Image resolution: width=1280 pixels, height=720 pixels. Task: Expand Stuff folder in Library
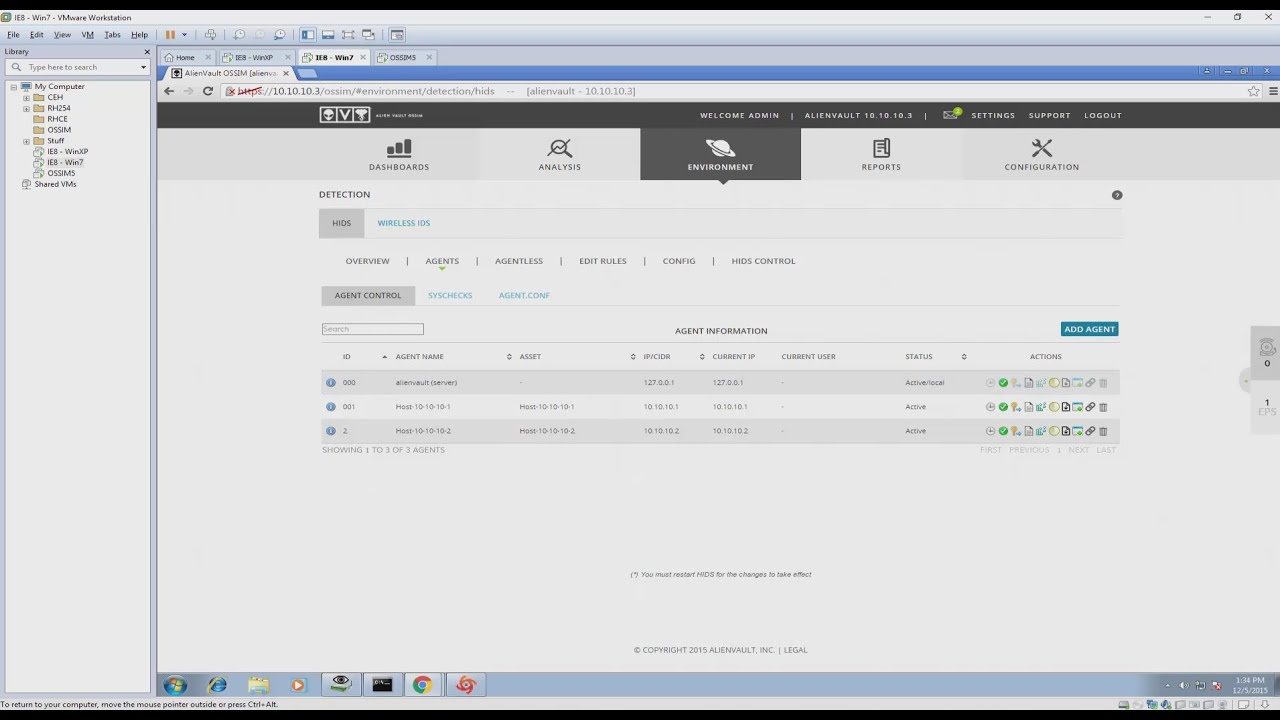click(x=26, y=141)
